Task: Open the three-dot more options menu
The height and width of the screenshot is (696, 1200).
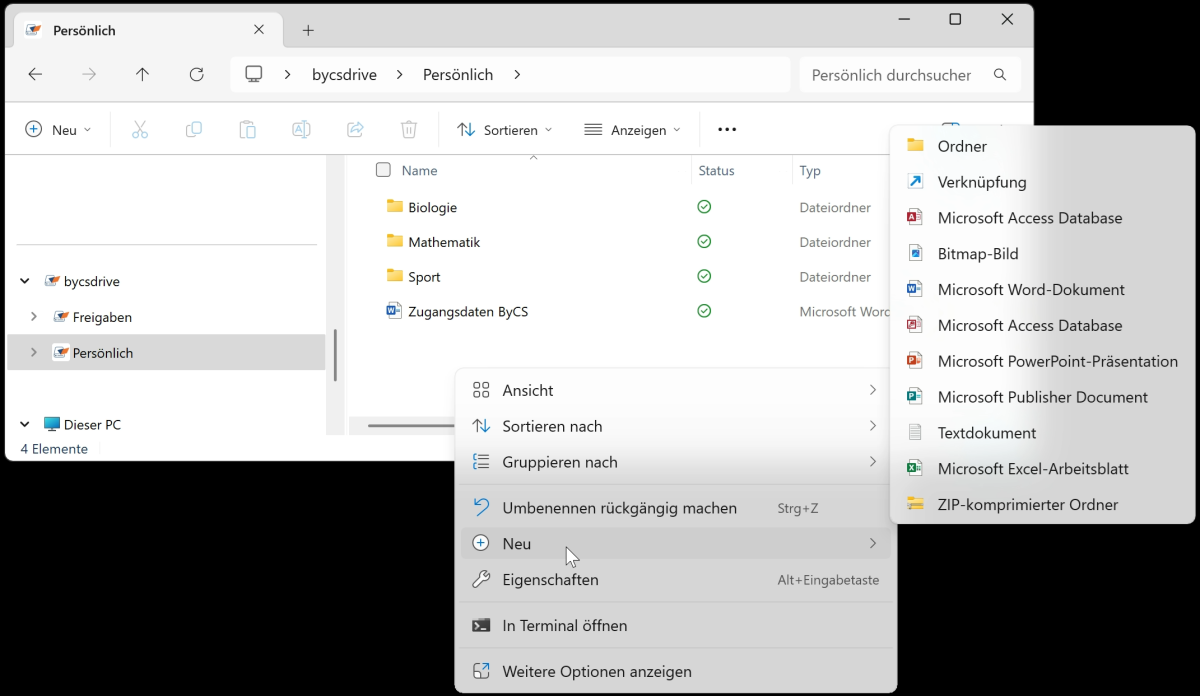Action: click(727, 130)
